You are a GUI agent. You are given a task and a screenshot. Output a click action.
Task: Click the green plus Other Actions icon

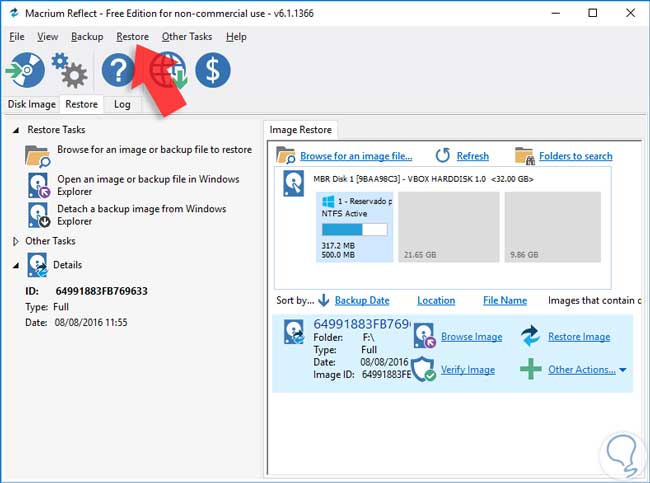[x=531, y=369]
